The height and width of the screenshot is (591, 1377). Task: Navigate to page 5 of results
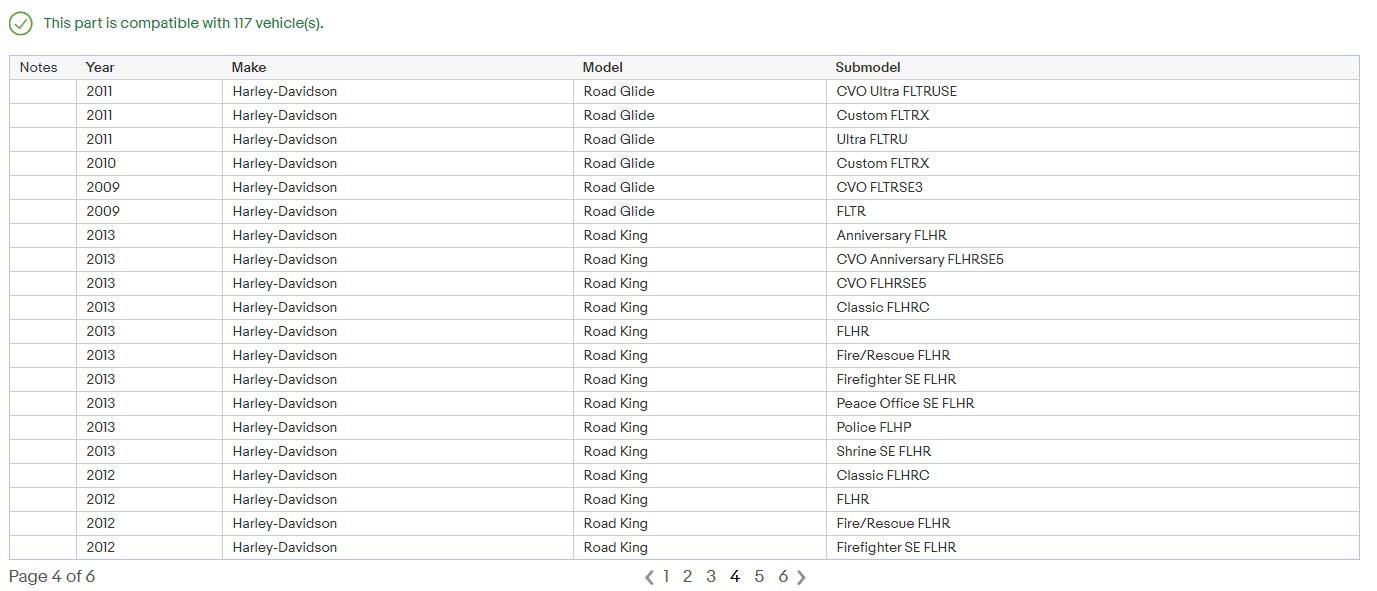click(x=759, y=576)
